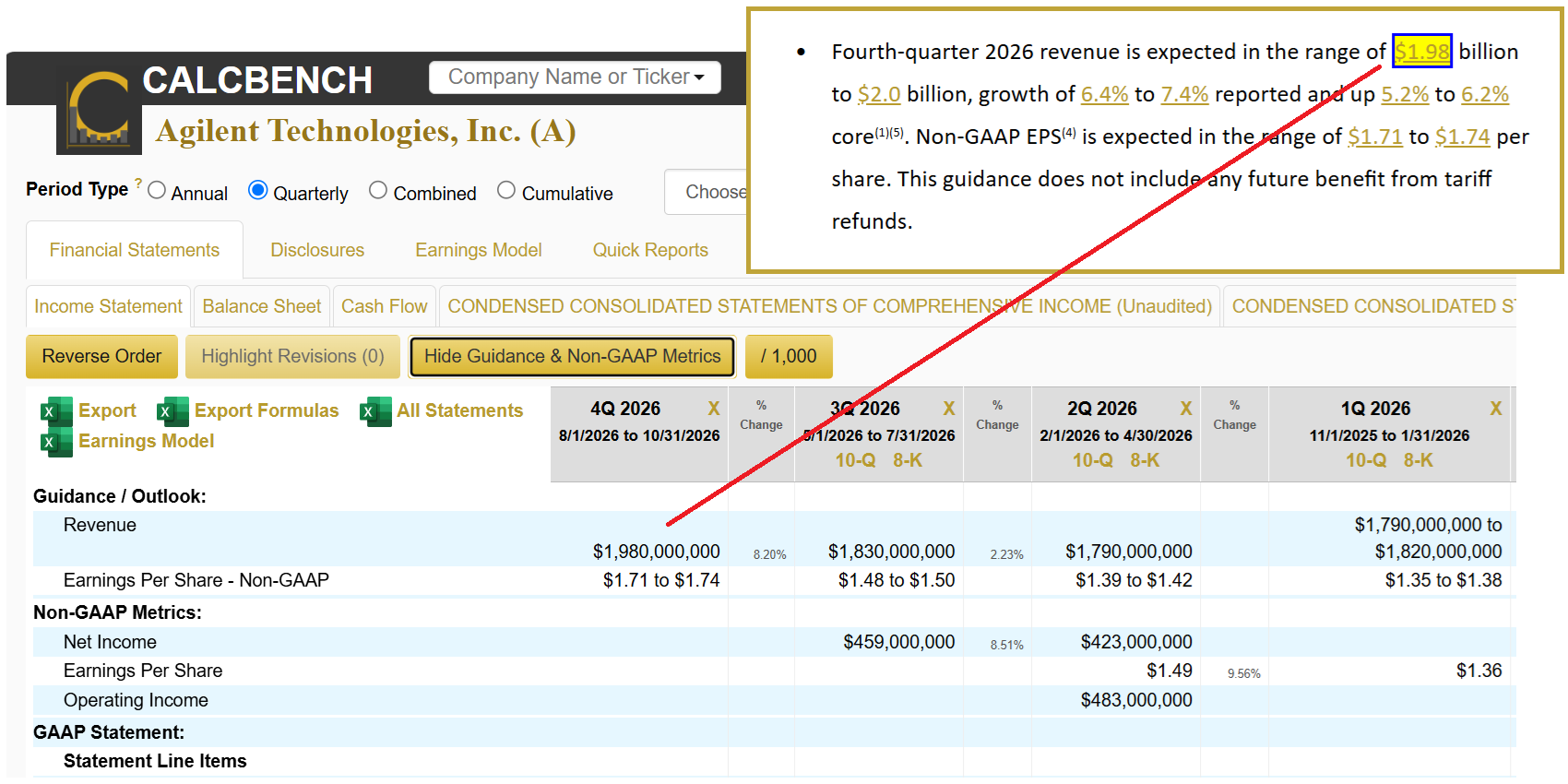The width and height of the screenshot is (1568, 784).
Task: Click Hide Guidance & Non-GAAP Metrics button
Action: [572, 356]
